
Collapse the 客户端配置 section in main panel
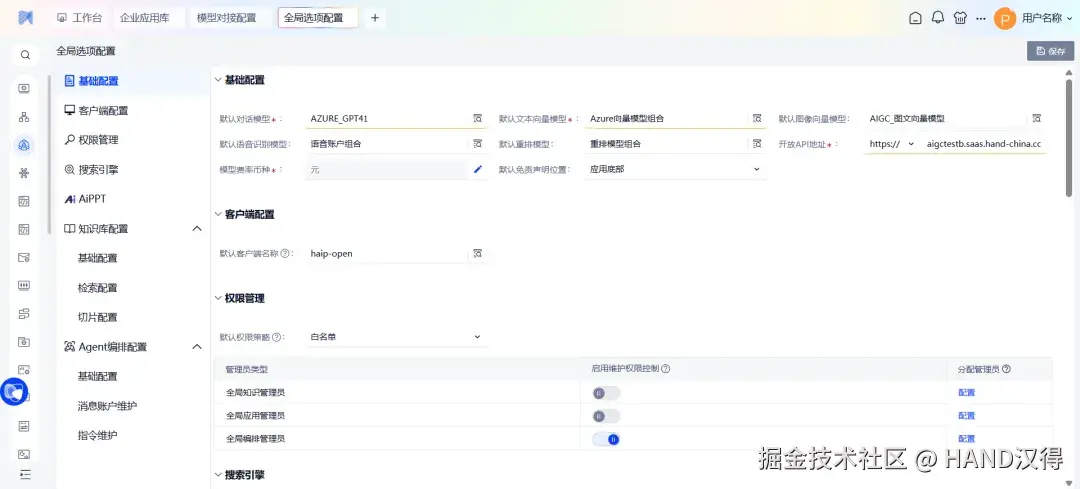click(x=218, y=214)
